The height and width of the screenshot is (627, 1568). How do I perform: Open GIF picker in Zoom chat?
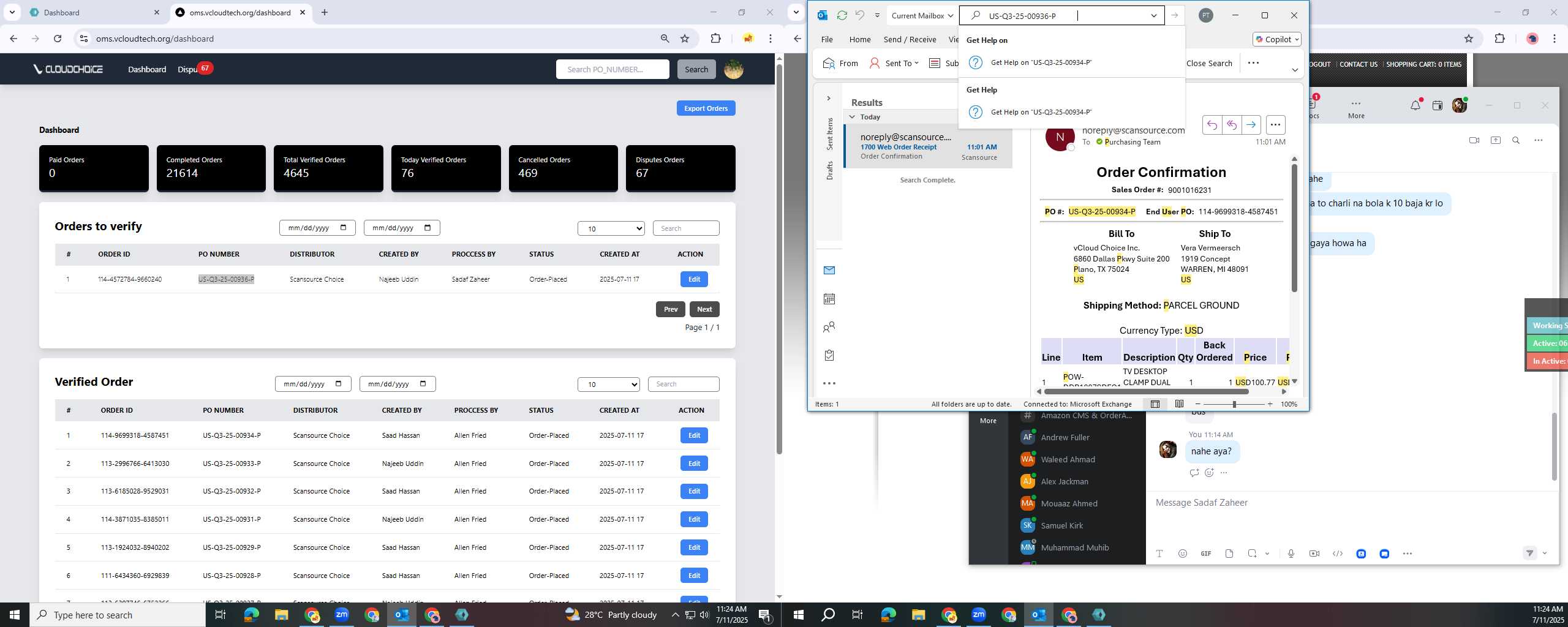point(1205,554)
